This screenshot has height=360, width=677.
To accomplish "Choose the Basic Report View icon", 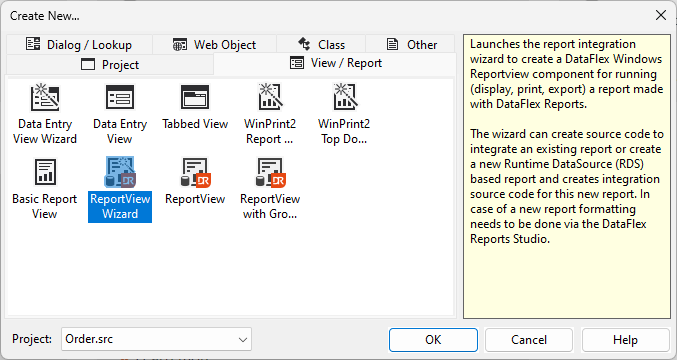I will 45,172.
